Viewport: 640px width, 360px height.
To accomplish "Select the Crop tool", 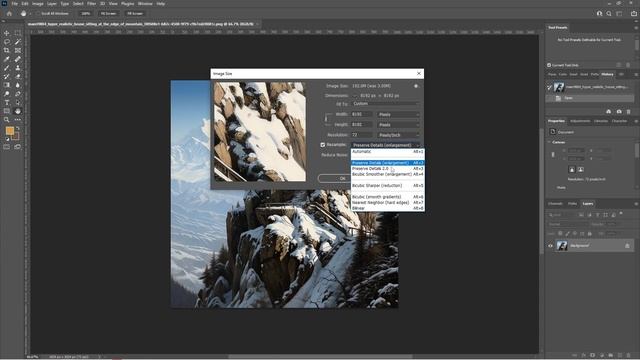I will [7, 50].
